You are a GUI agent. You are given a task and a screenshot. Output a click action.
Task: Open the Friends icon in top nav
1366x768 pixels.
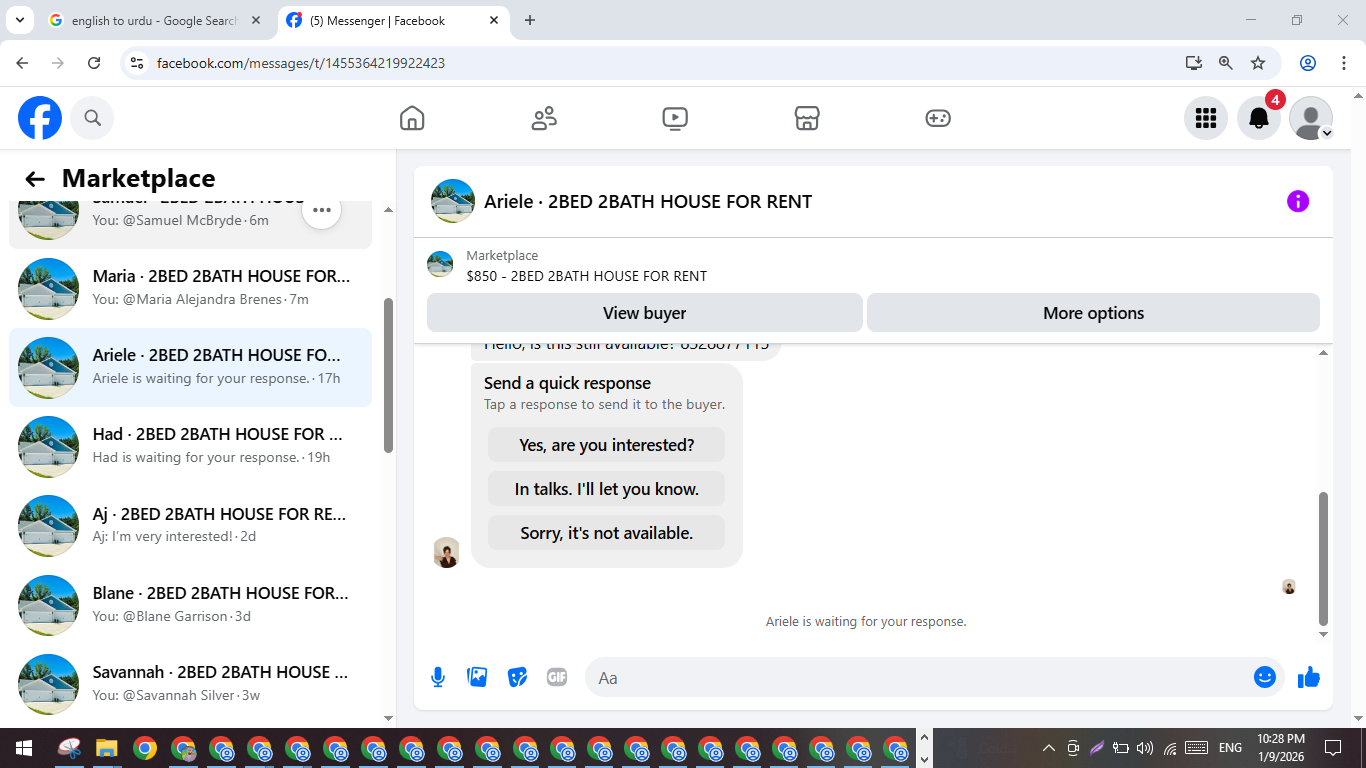click(544, 118)
